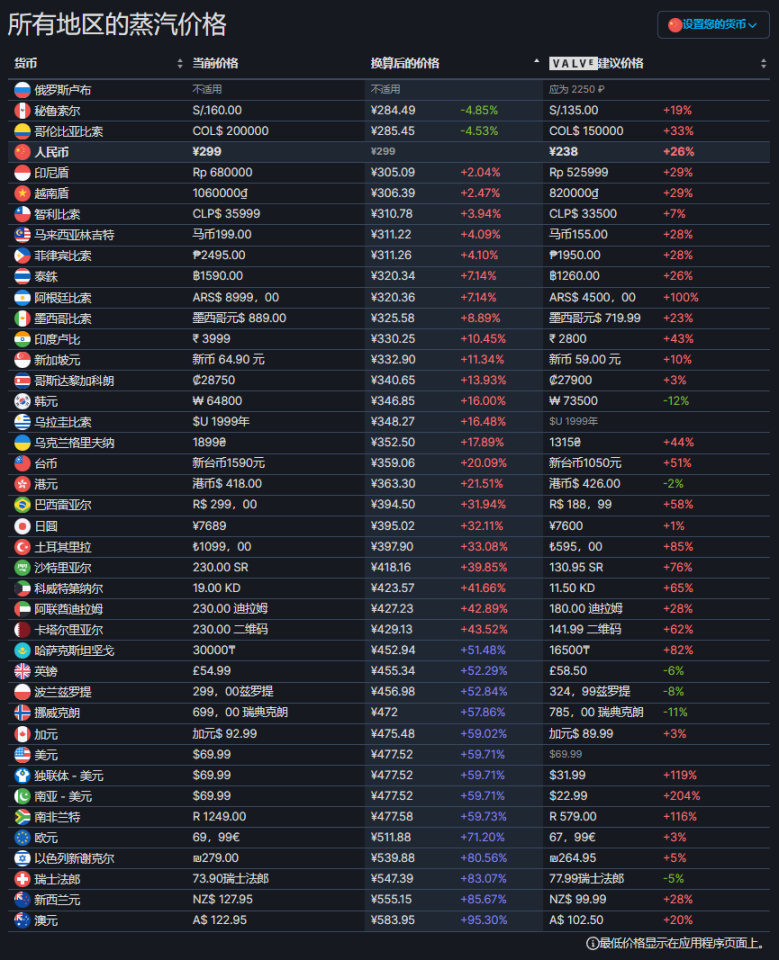Viewport: 779px width, 960px height.
Task: Click the Argentina flag icon for 阿根廷比索
Action: click(22, 298)
